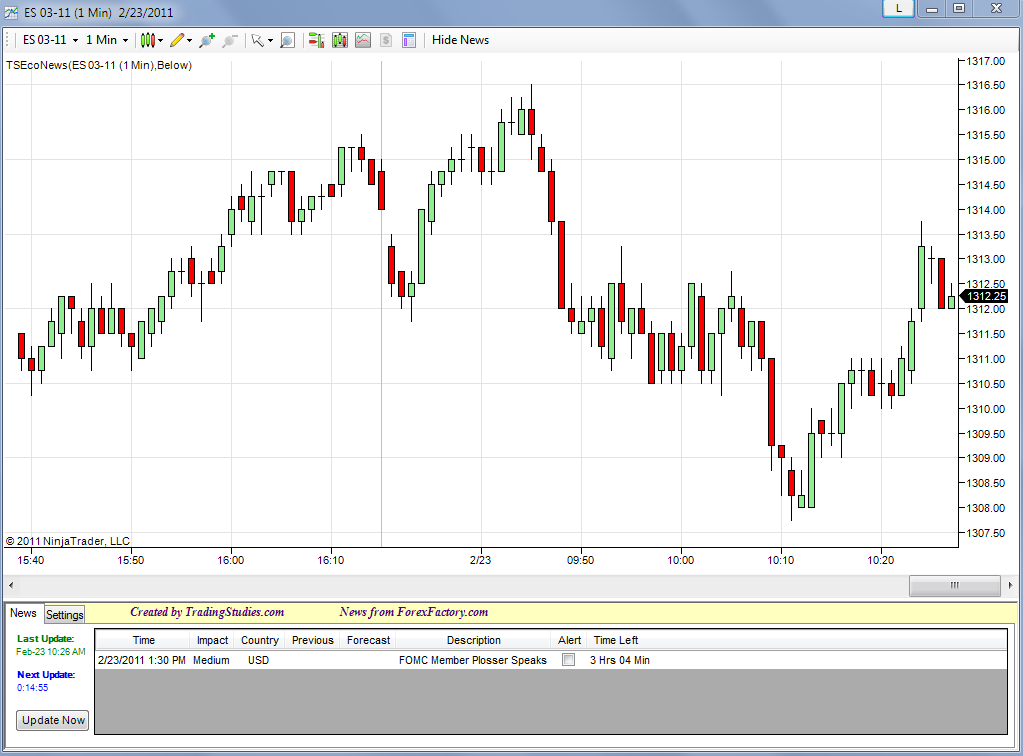The image size is (1023, 756).
Task: Click the 'Feb-23 10:26 AM' last update value
Action: coord(51,652)
